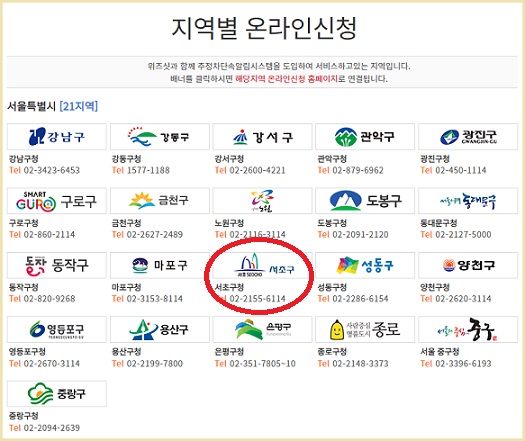525x441 pixels.
Task: Click the 중랑구청 office name
Action: pyautogui.click(x=23, y=416)
